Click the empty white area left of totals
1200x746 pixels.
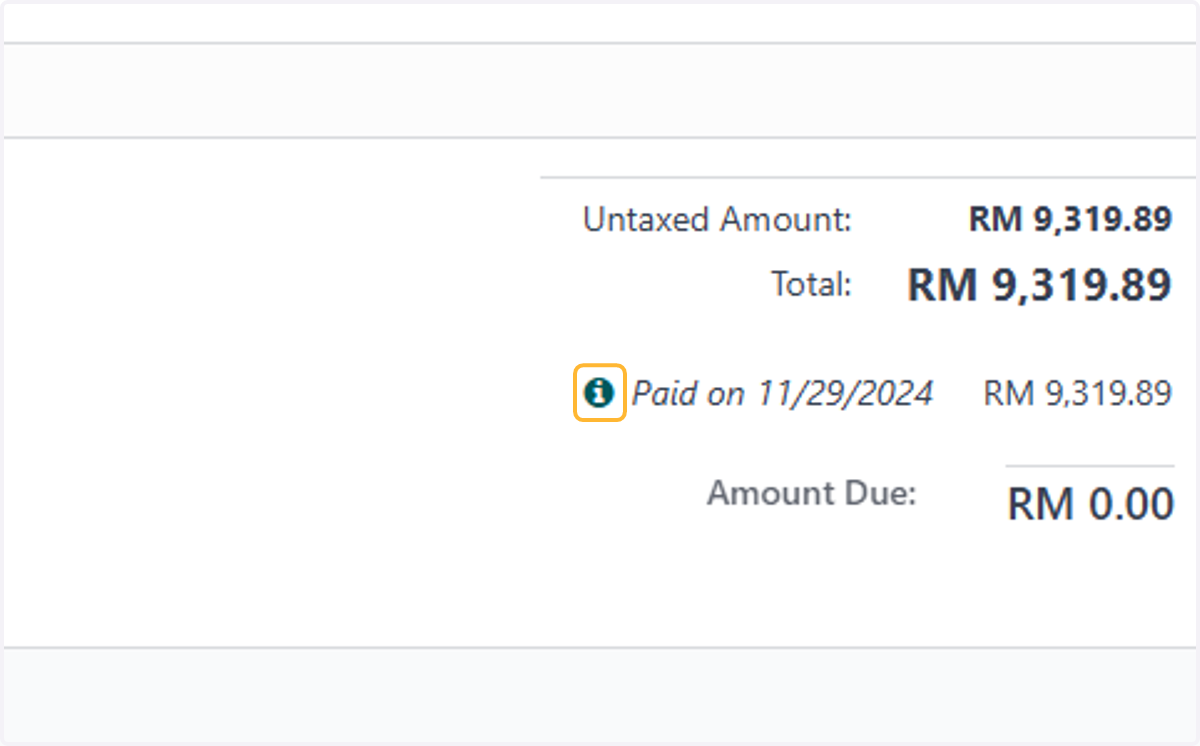[270, 390]
